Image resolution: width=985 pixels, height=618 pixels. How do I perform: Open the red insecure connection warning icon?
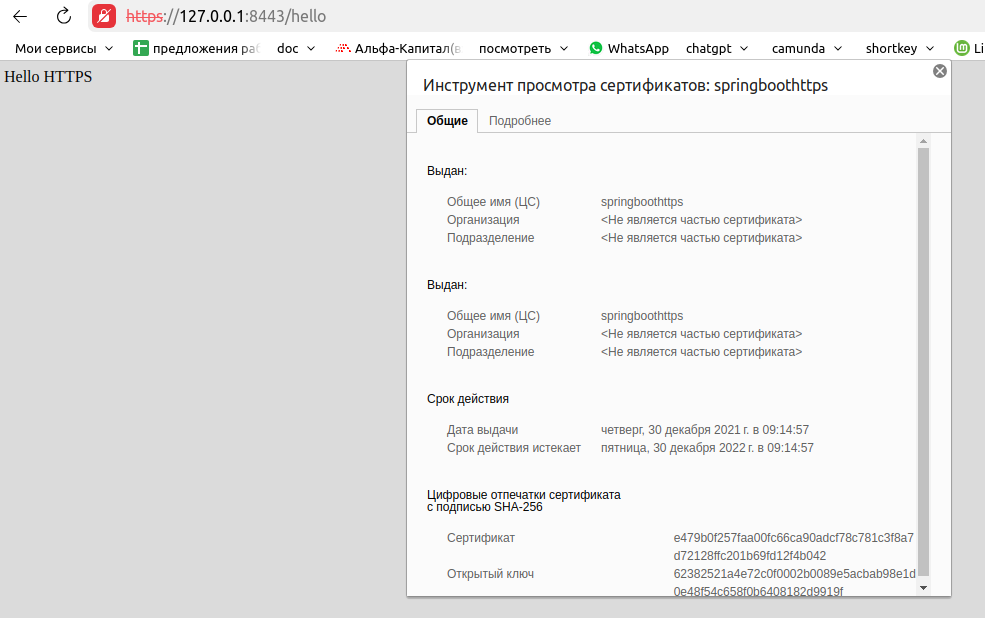(104, 16)
